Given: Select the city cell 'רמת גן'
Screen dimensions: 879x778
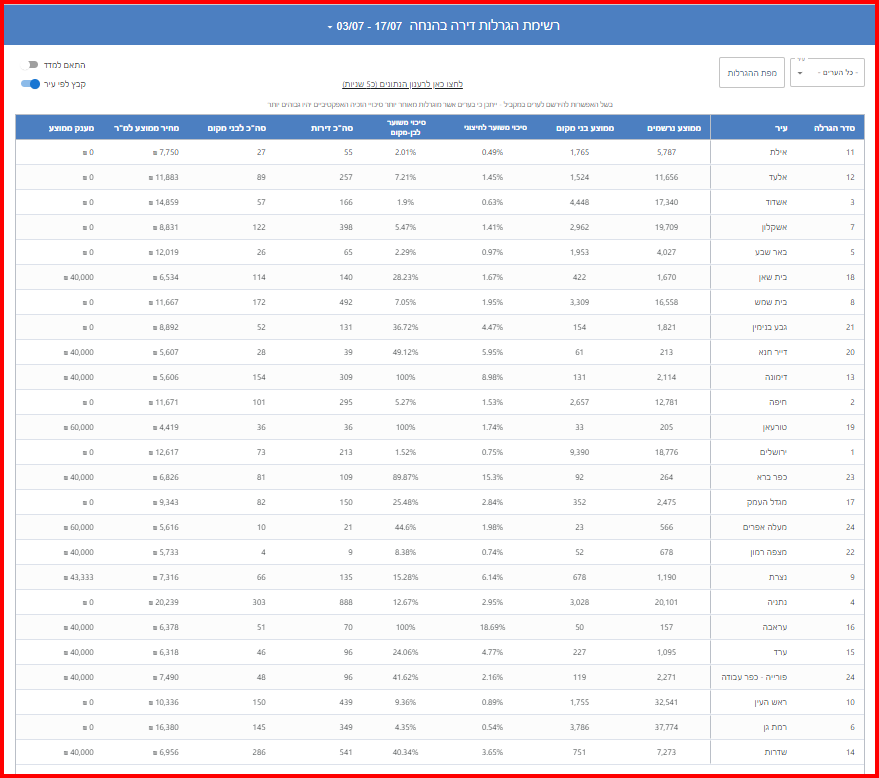Looking at the screenshot, I should tap(775, 728).
